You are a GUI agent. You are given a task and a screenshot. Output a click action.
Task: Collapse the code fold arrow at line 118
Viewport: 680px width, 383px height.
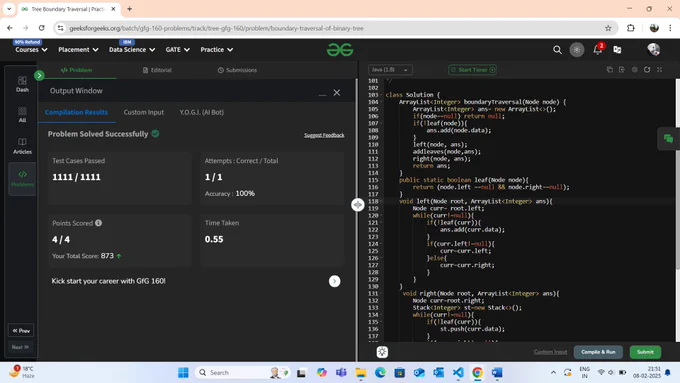tap(382, 202)
